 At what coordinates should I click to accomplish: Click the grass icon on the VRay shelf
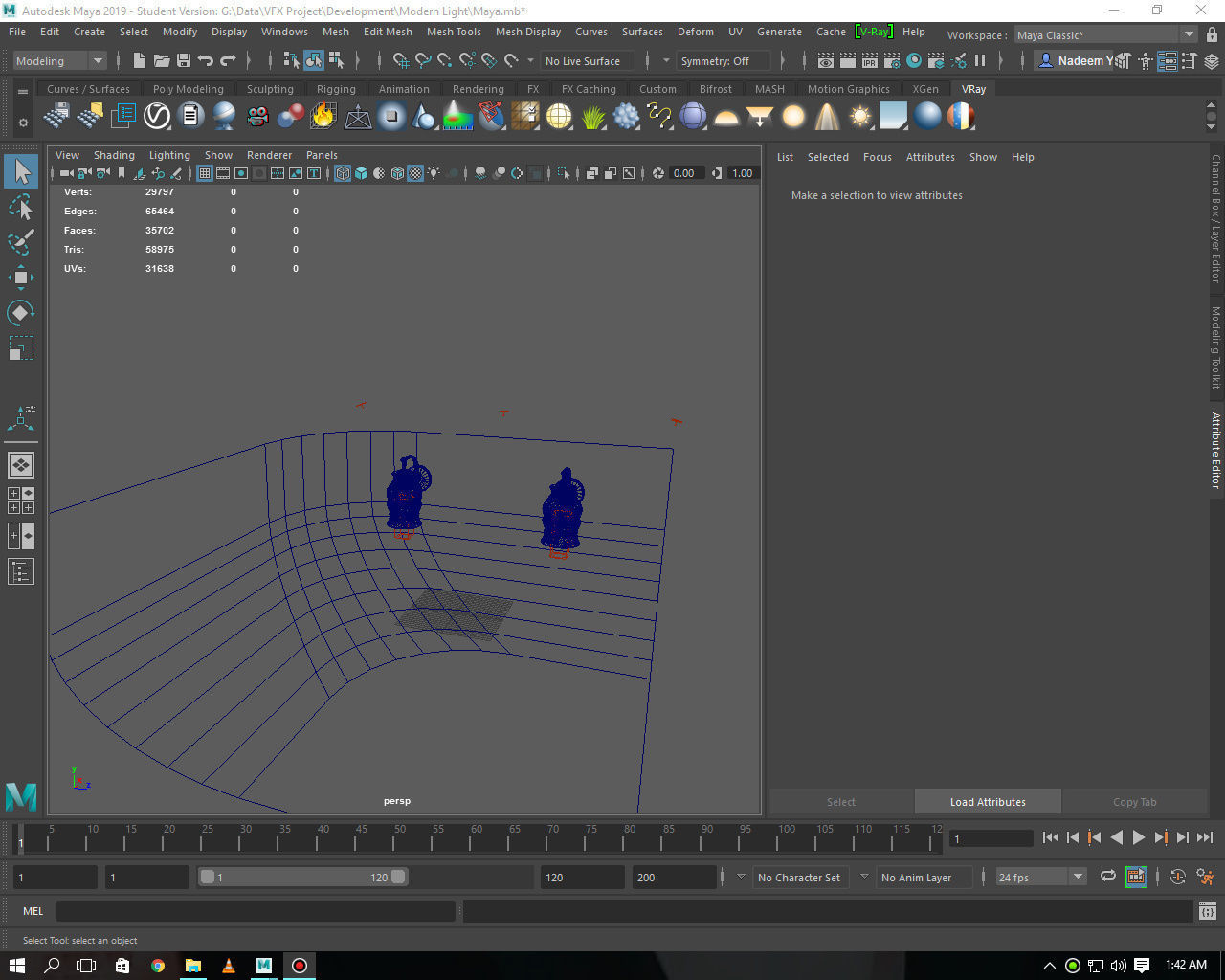593,117
